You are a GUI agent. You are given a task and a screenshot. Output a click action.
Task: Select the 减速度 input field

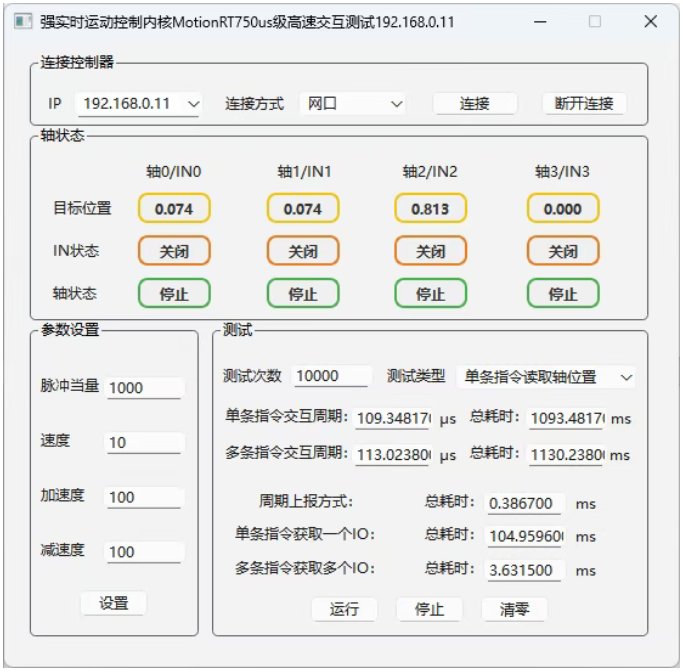[x=144, y=552]
